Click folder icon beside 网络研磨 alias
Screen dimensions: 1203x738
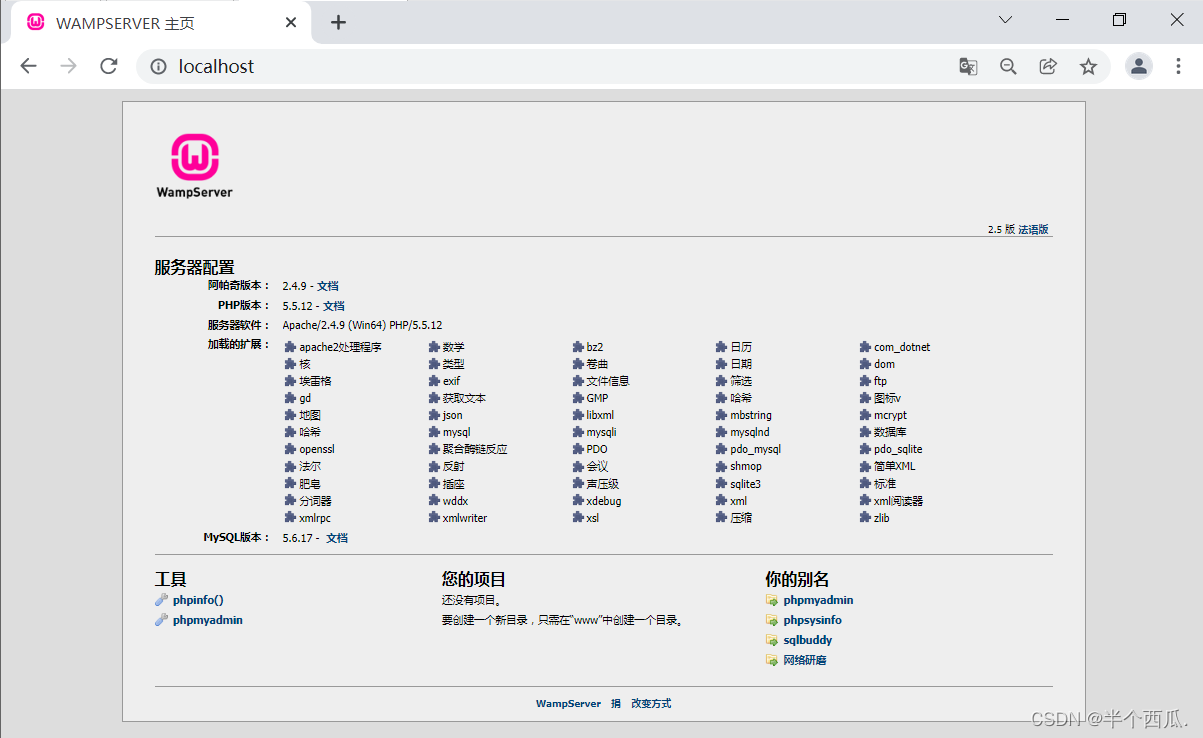click(772, 660)
